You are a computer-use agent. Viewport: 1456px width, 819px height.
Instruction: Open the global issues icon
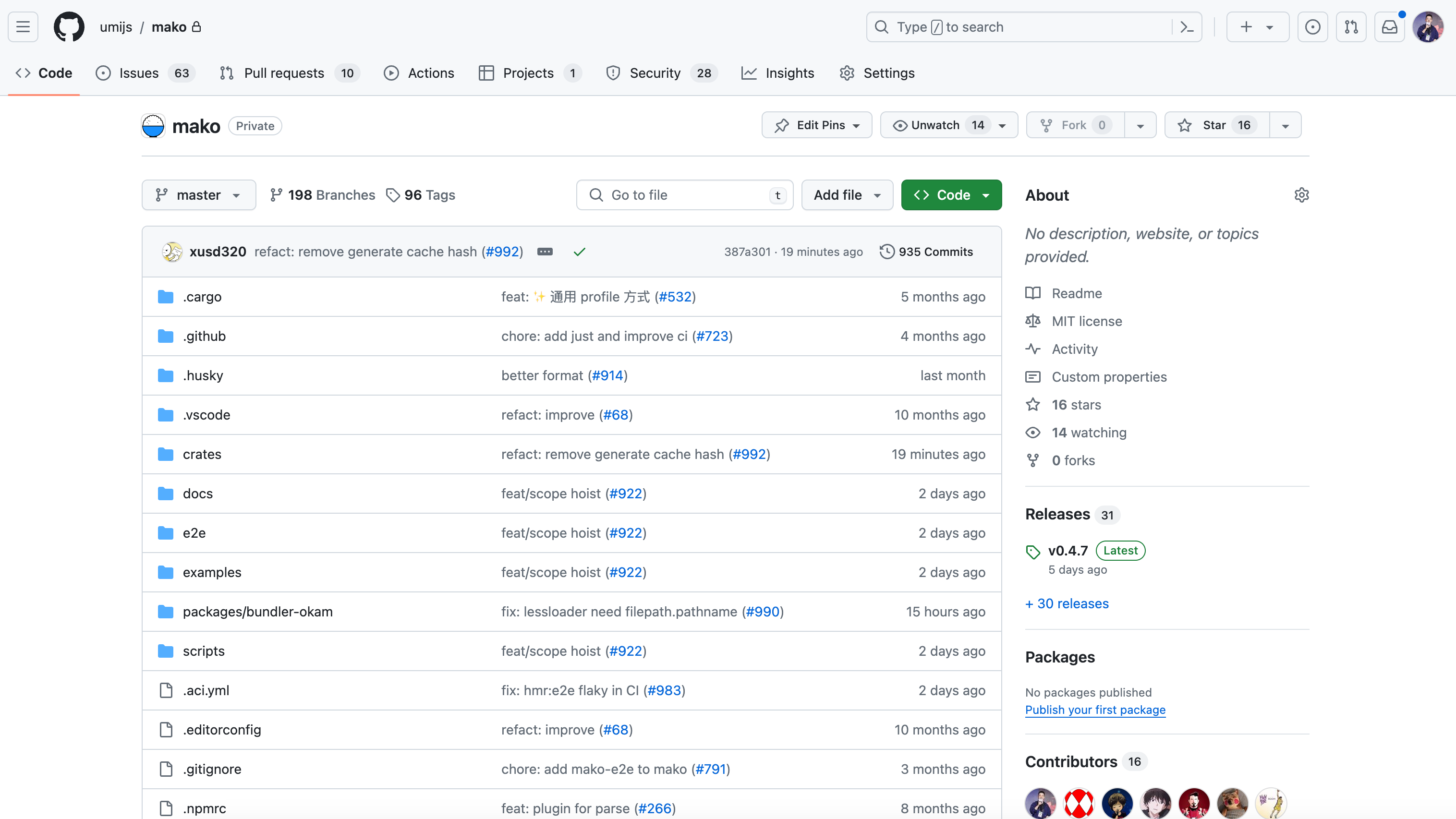(1312, 26)
